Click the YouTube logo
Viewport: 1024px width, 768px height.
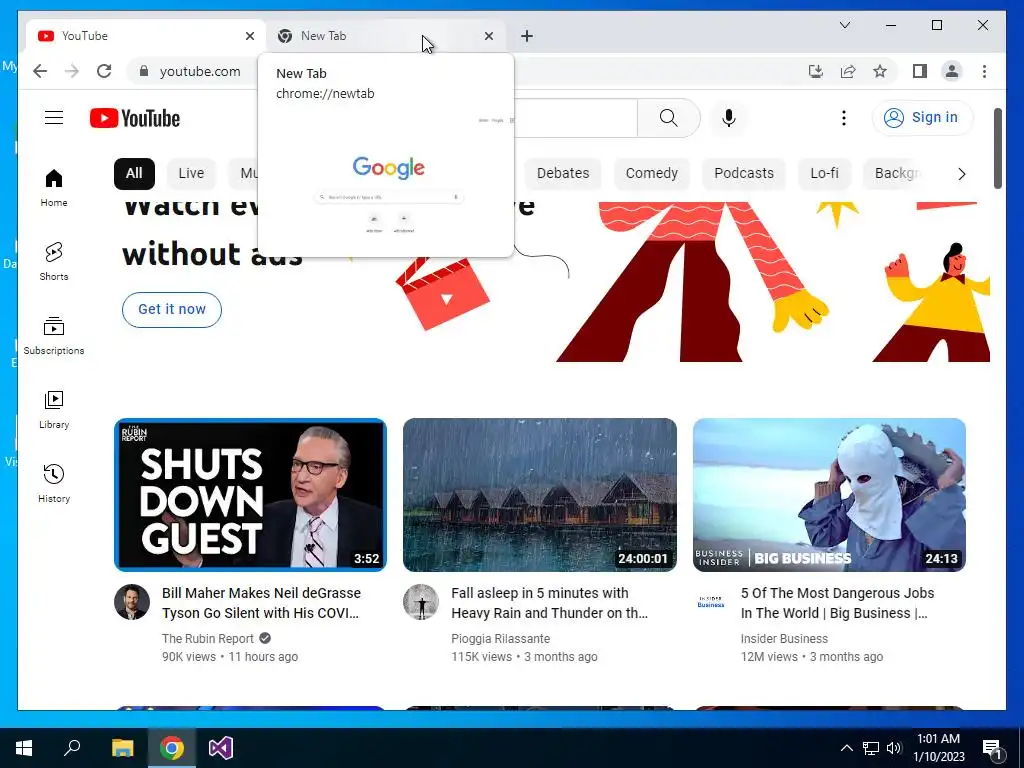(135, 118)
